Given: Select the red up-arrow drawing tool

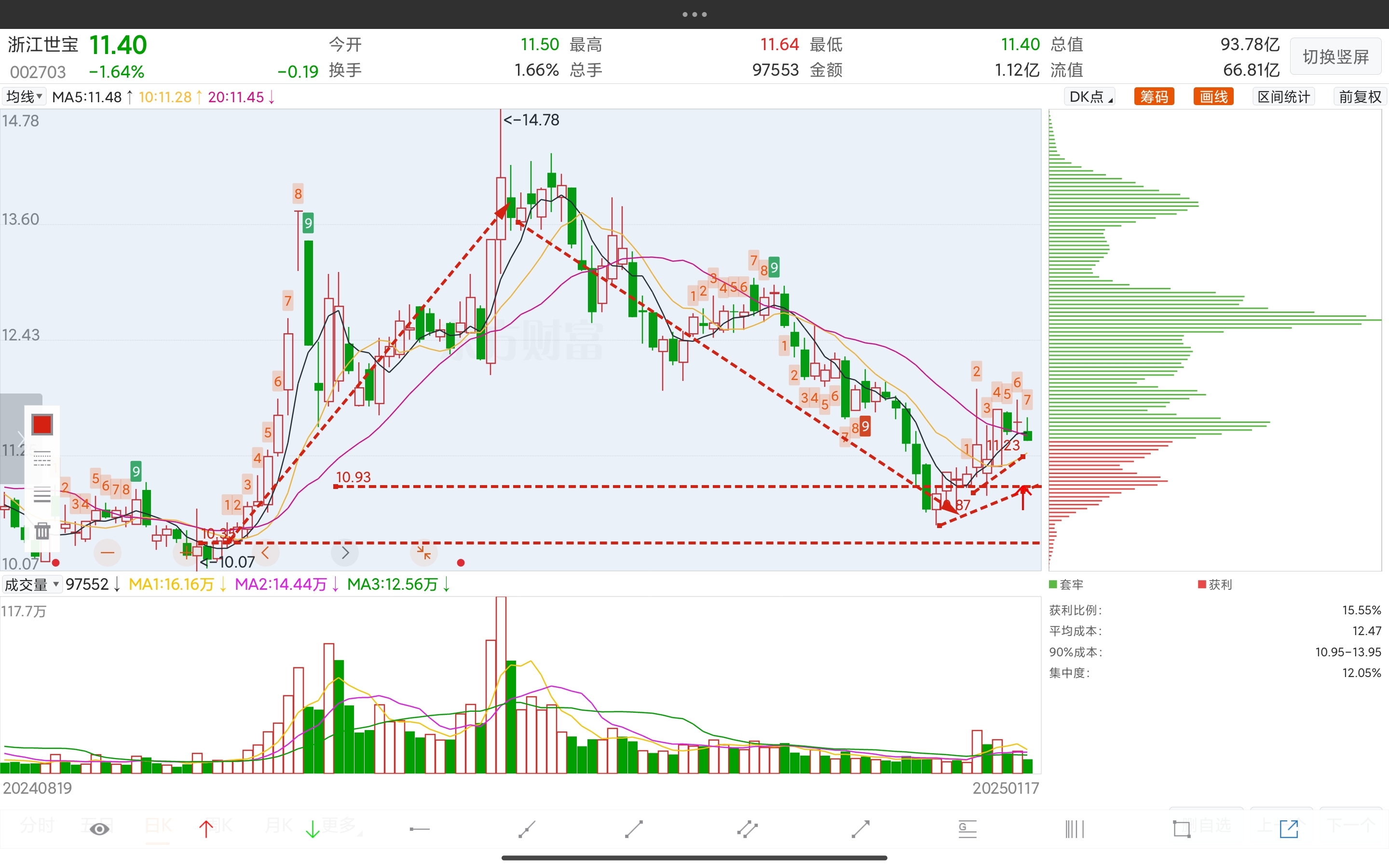Looking at the screenshot, I should coord(205,829).
